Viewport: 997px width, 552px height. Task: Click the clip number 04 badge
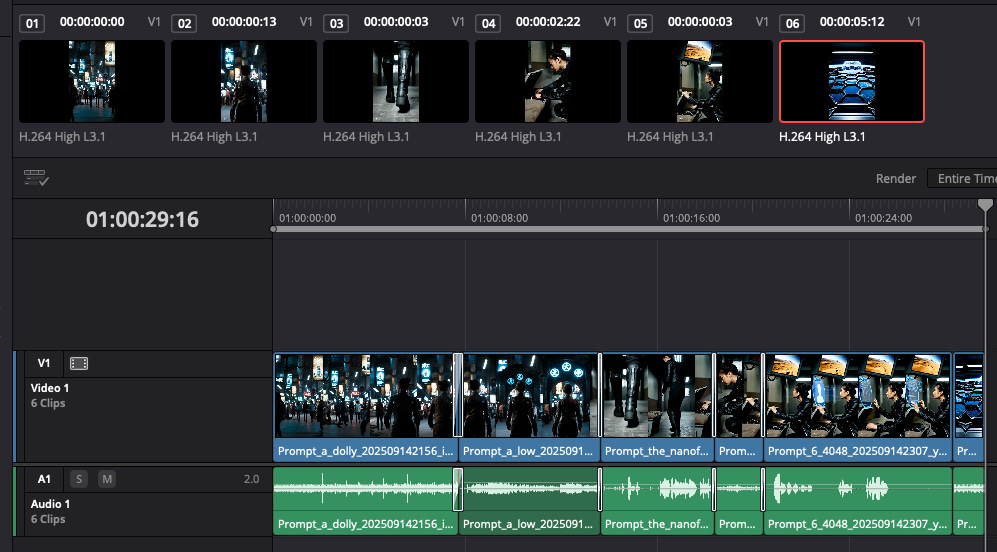click(x=488, y=24)
